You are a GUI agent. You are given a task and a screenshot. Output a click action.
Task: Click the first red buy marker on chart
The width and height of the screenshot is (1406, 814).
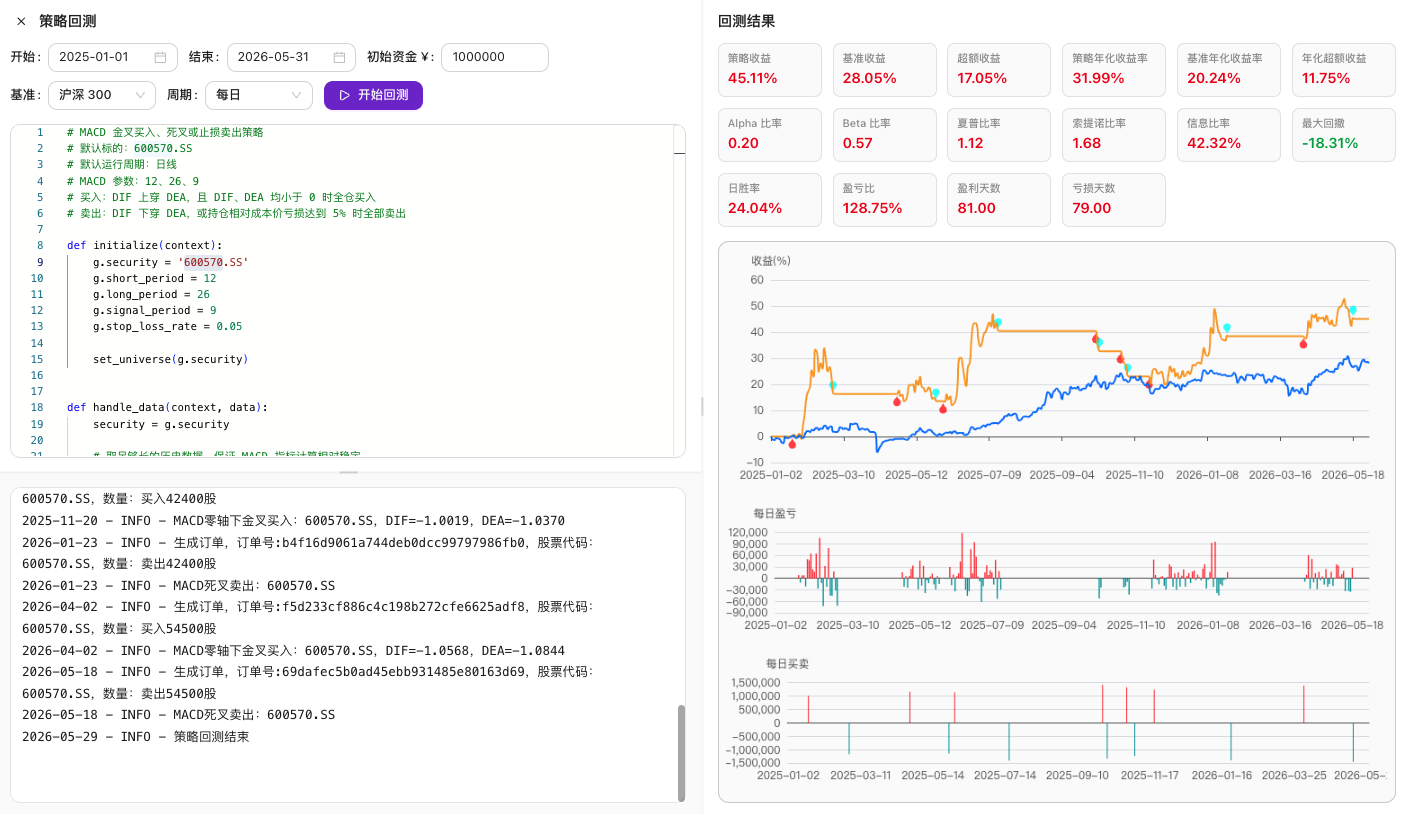coord(792,443)
